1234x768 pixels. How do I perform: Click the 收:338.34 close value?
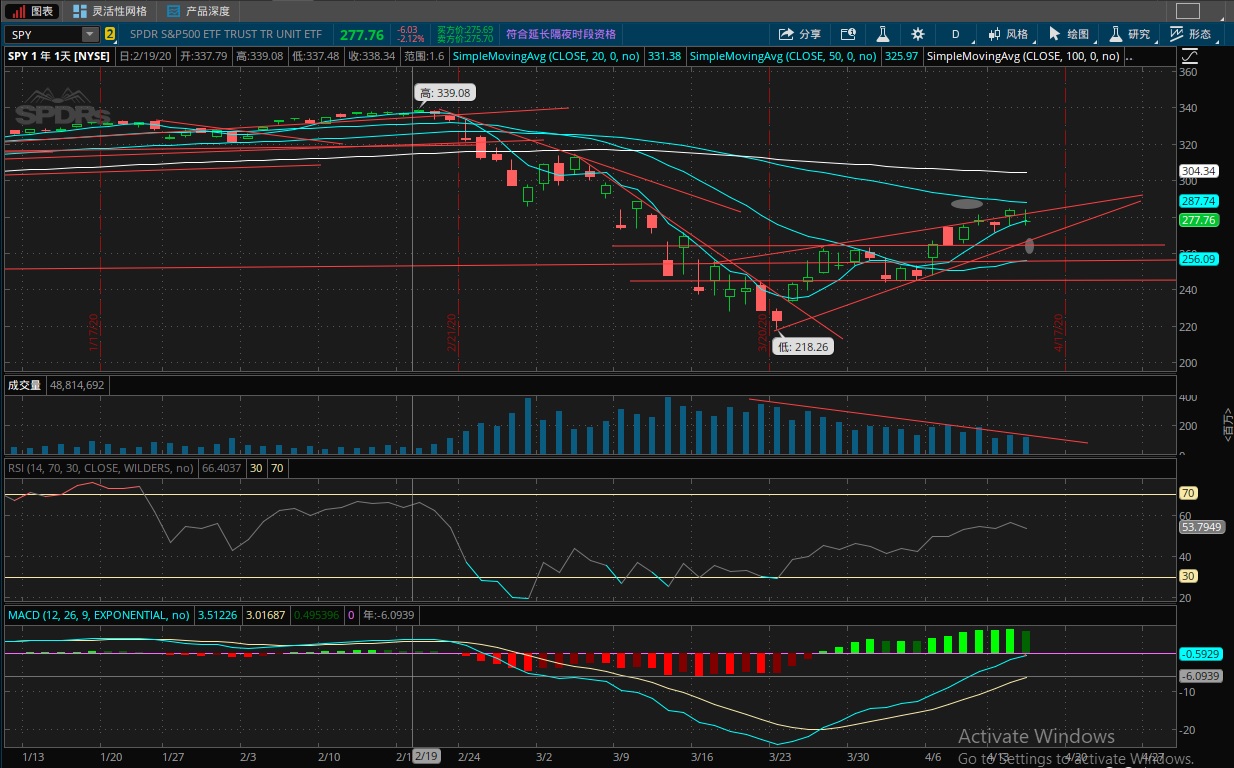[x=370, y=56]
